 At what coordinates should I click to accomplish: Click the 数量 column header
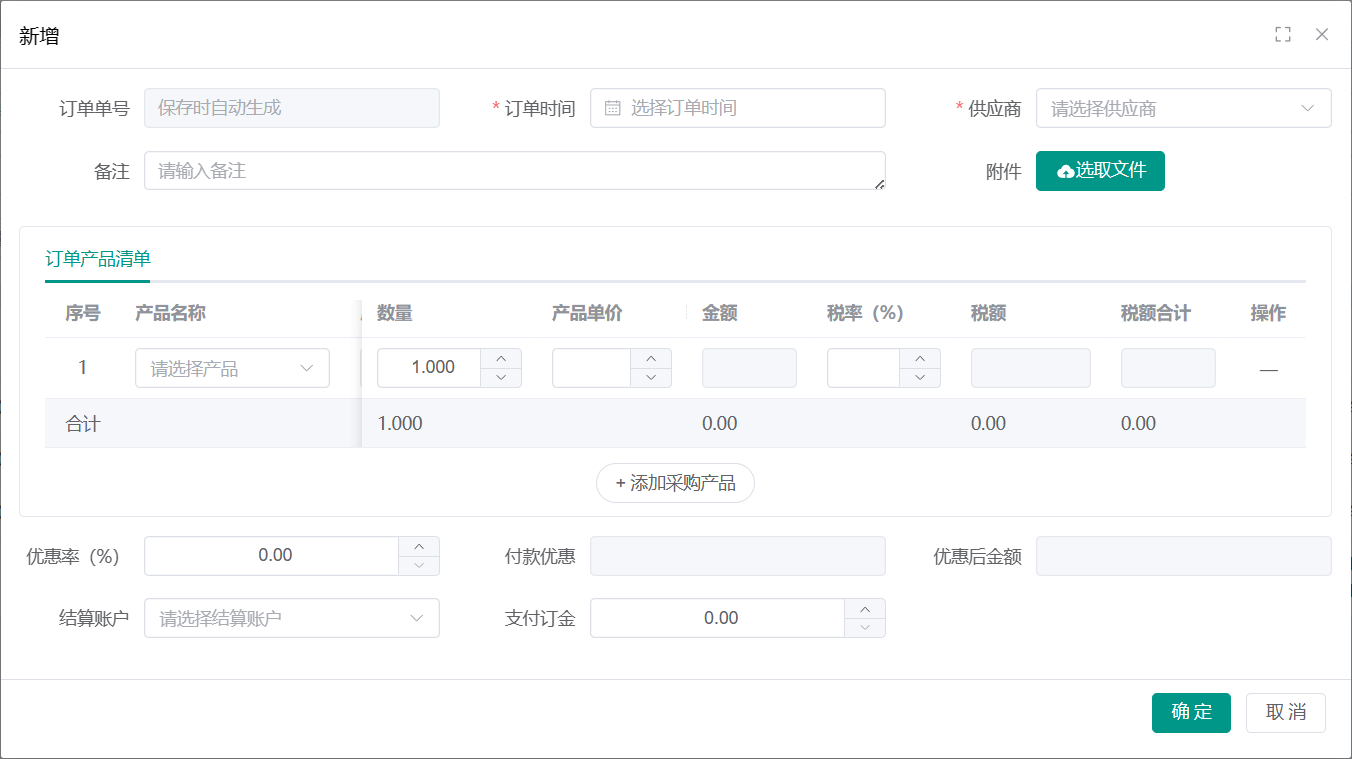[395, 313]
